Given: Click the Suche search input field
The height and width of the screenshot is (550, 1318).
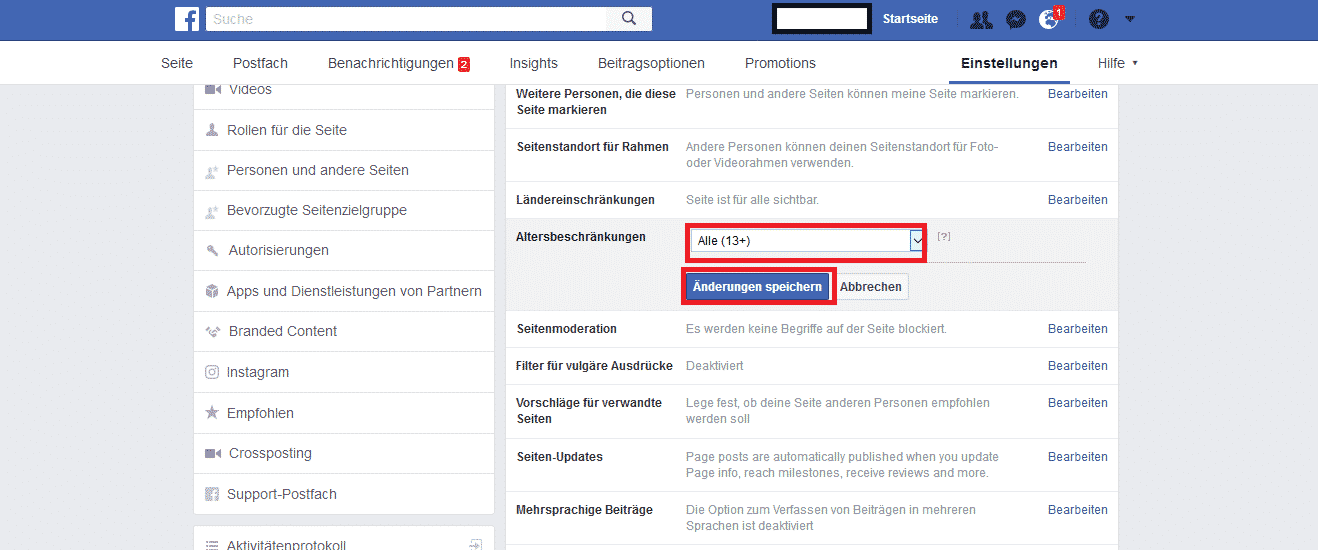Looking at the screenshot, I should 406,19.
